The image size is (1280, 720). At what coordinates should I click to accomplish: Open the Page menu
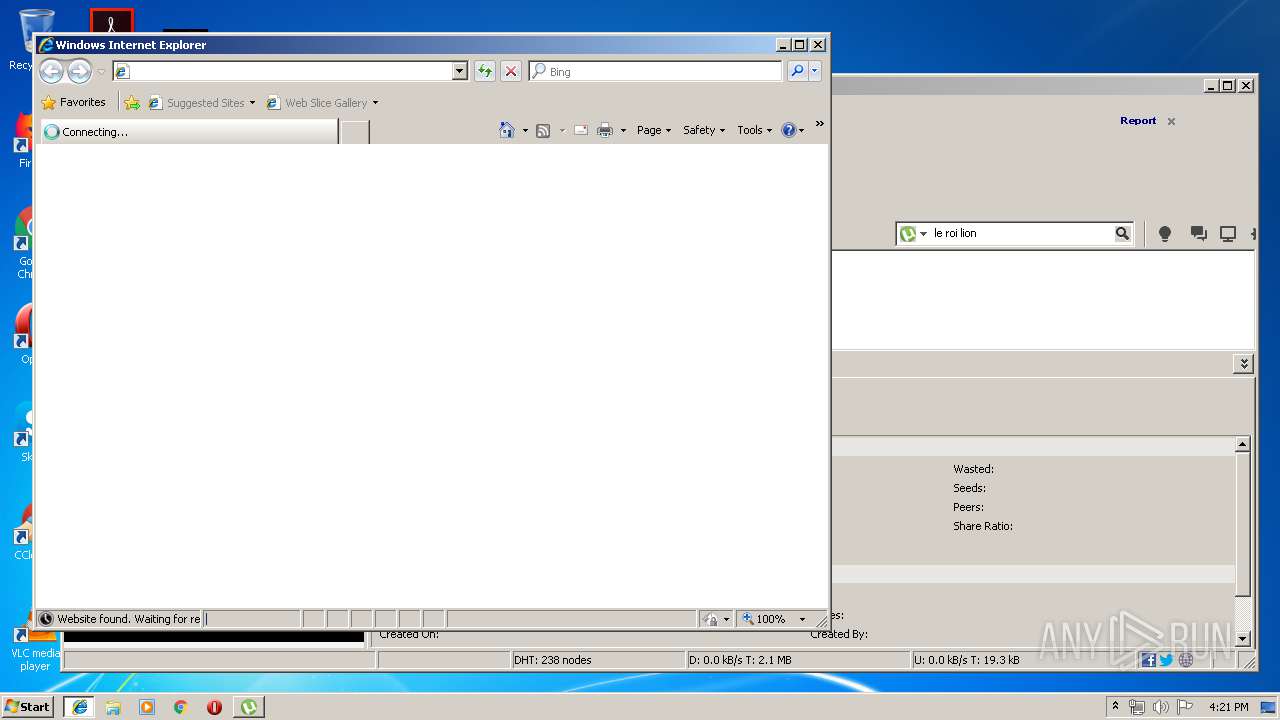coord(654,130)
